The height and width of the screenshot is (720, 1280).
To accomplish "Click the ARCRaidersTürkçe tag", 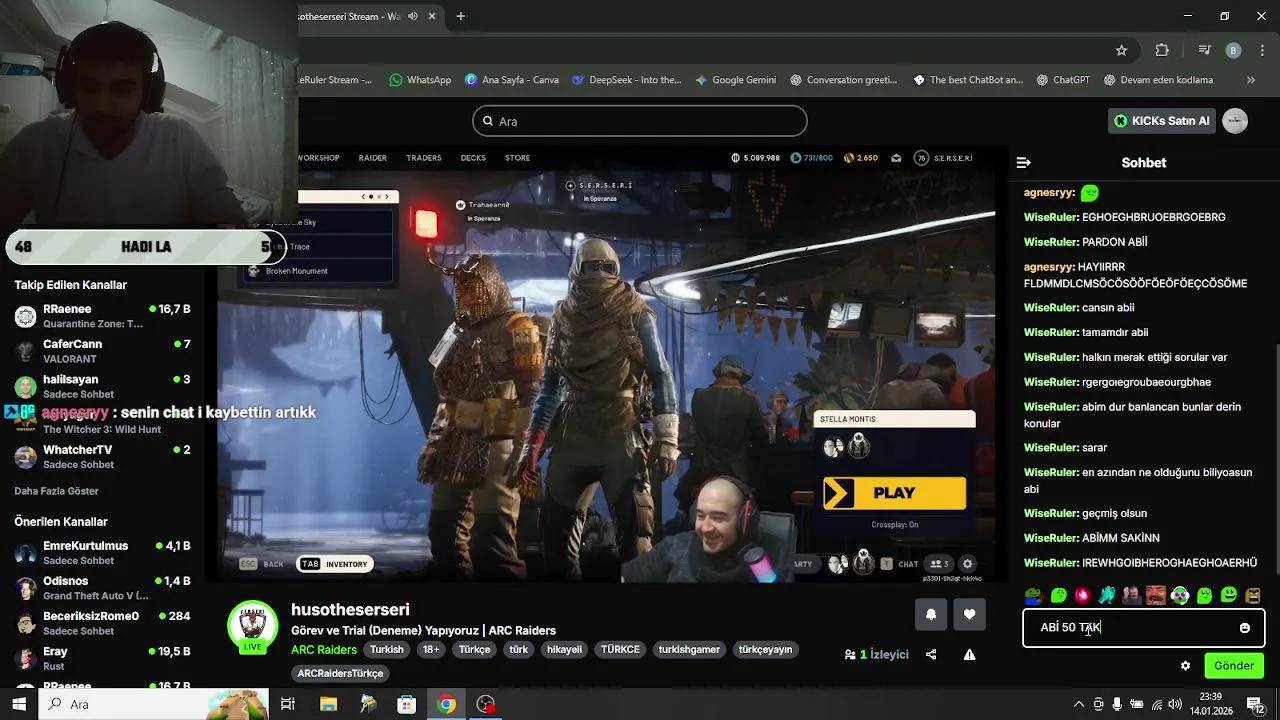I will click(340, 674).
